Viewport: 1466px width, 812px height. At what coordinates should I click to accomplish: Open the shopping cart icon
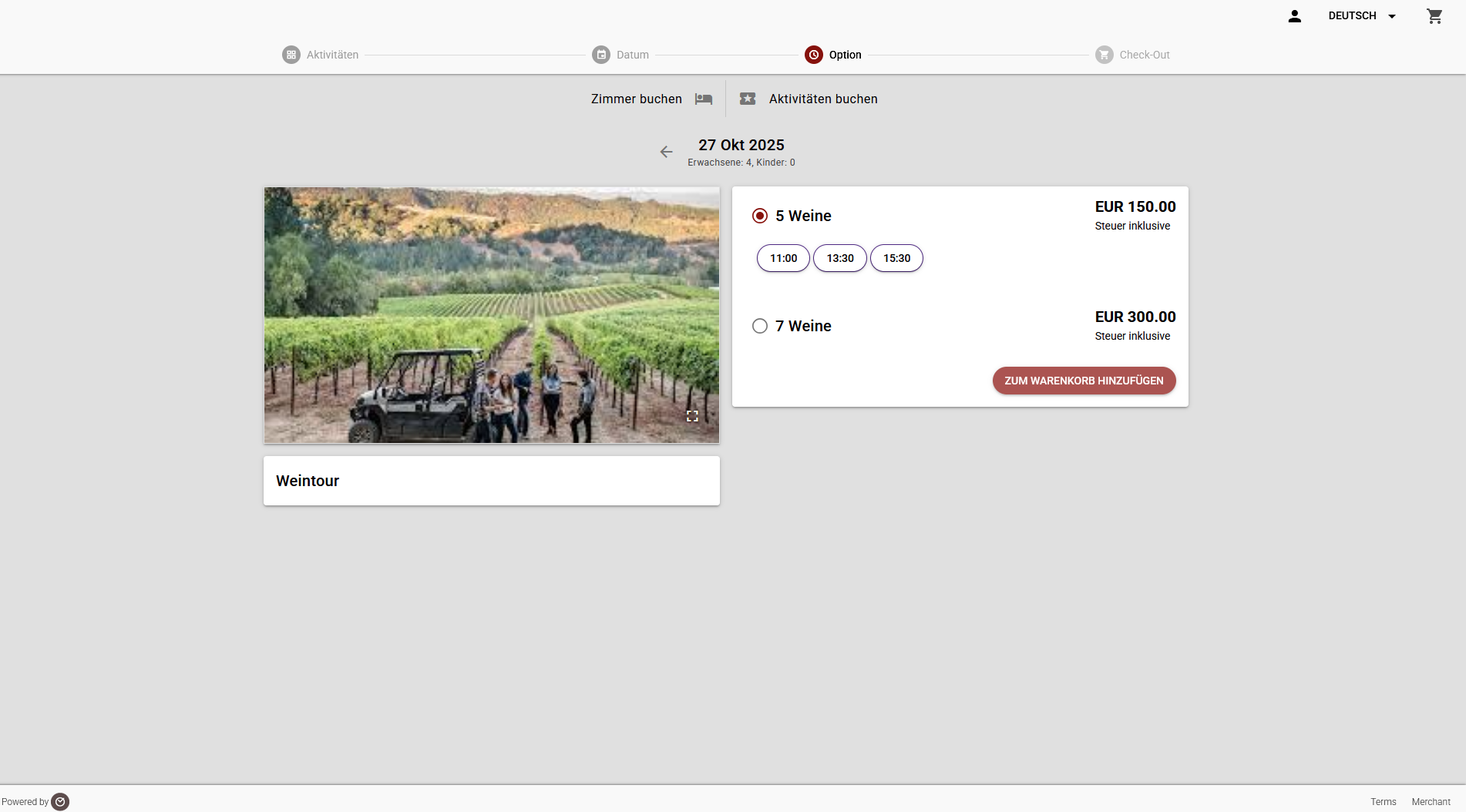pos(1434,16)
